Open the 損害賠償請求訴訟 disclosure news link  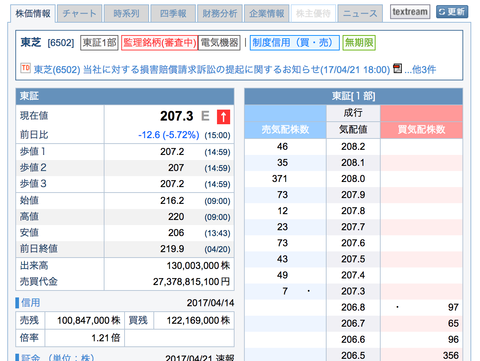coord(212,70)
